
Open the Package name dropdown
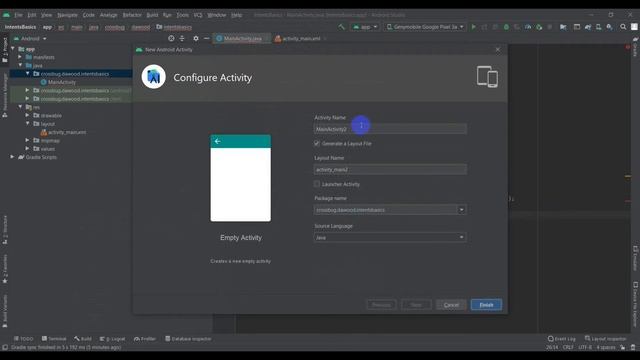tap(461, 210)
